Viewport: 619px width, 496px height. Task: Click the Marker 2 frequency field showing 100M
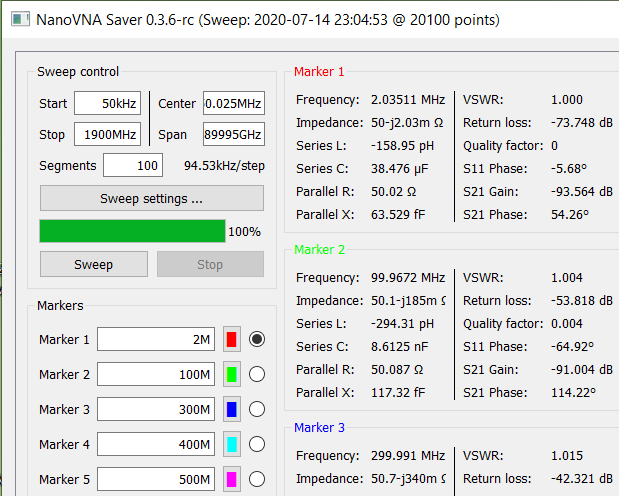[156, 374]
